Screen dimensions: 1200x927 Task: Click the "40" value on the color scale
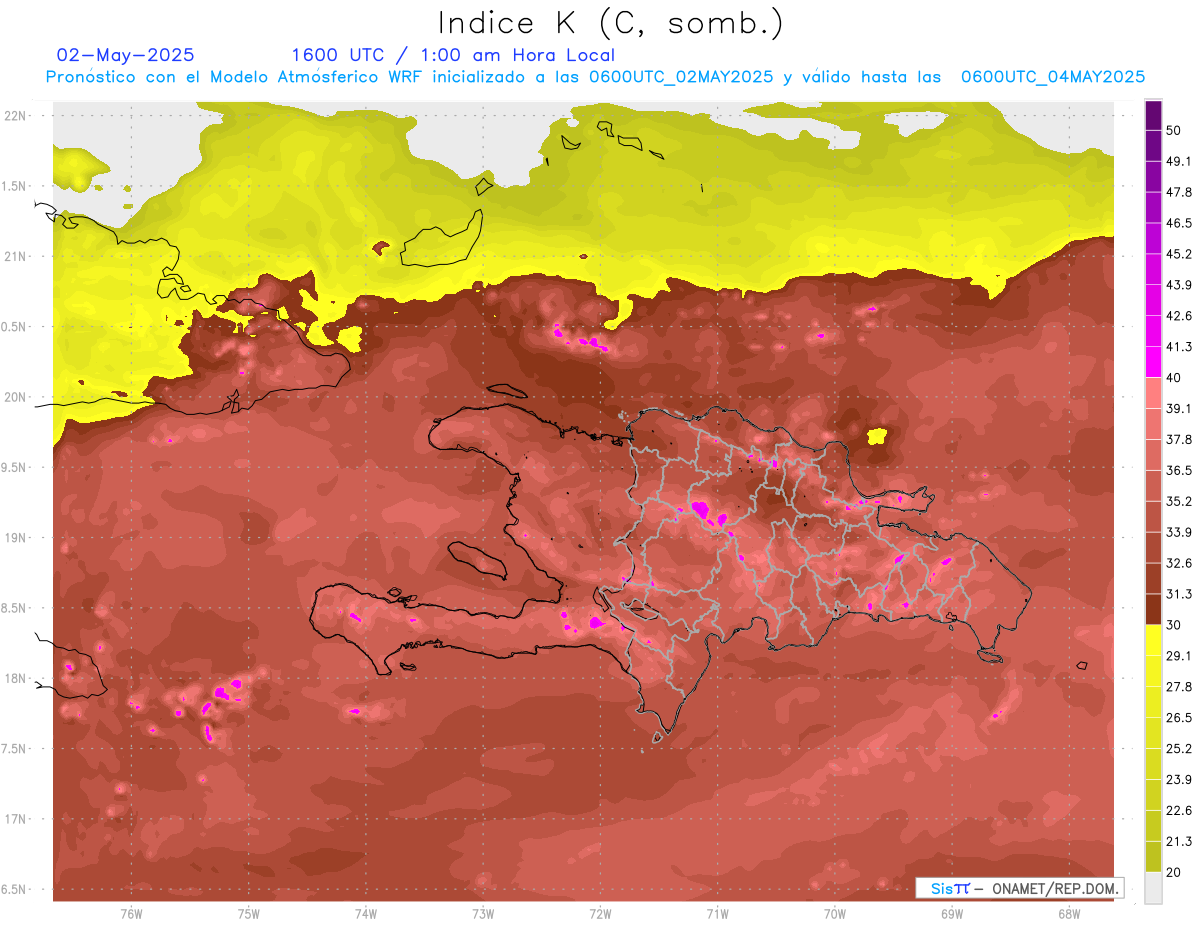click(x=1175, y=377)
